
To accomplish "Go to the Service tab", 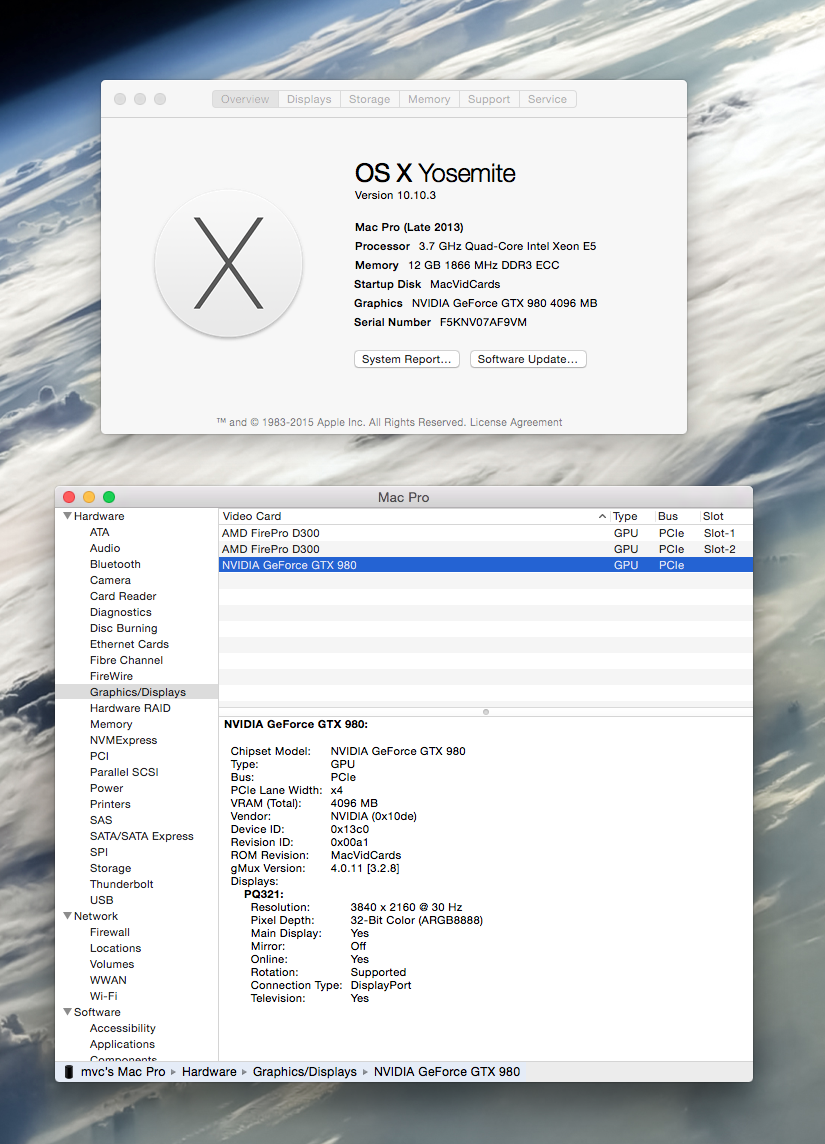I will tap(547, 99).
